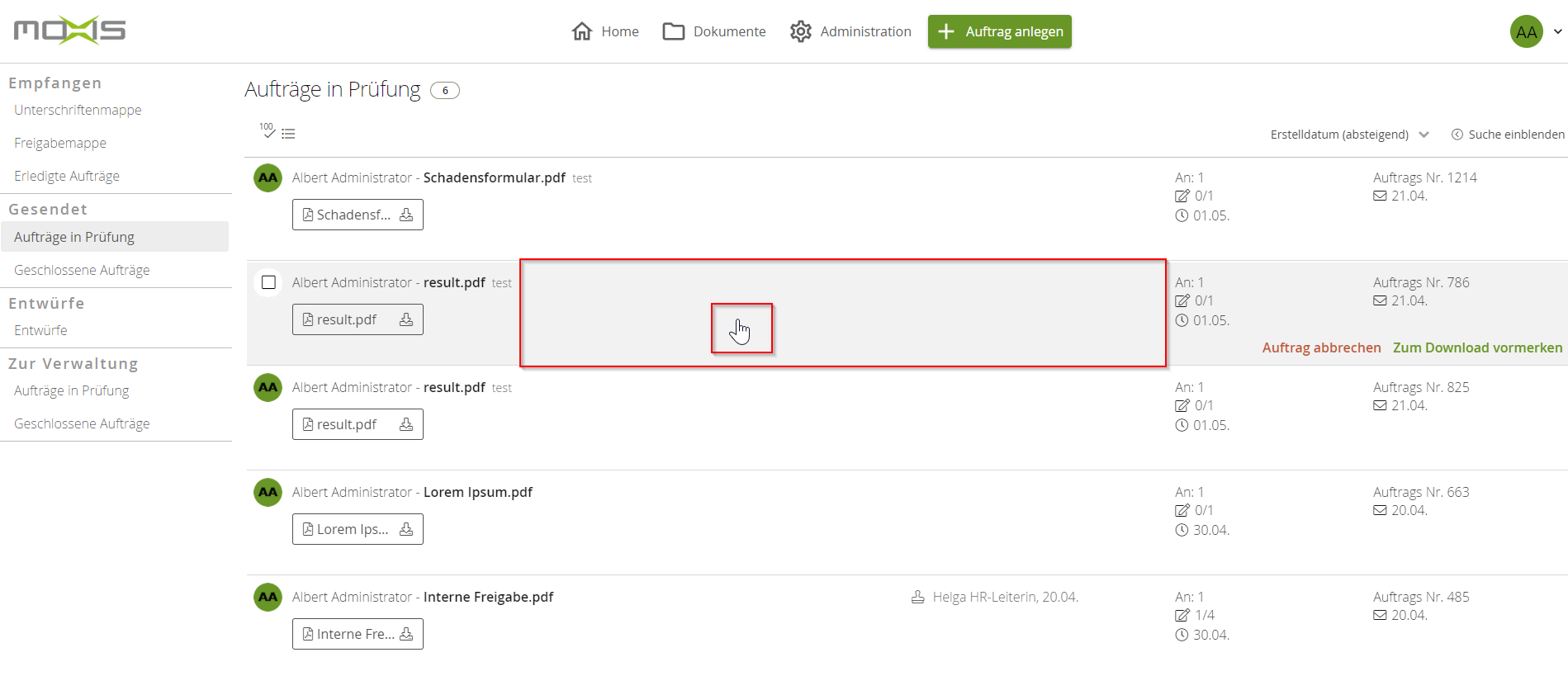Viewport: 1568px width, 676px height.
Task: Click download icon on Interne Freigabe document
Action: (406, 634)
